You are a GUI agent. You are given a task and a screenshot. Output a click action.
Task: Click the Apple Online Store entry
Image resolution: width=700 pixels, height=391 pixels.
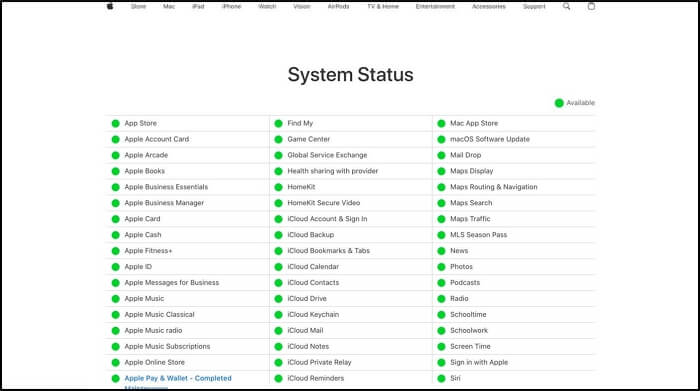pos(154,362)
